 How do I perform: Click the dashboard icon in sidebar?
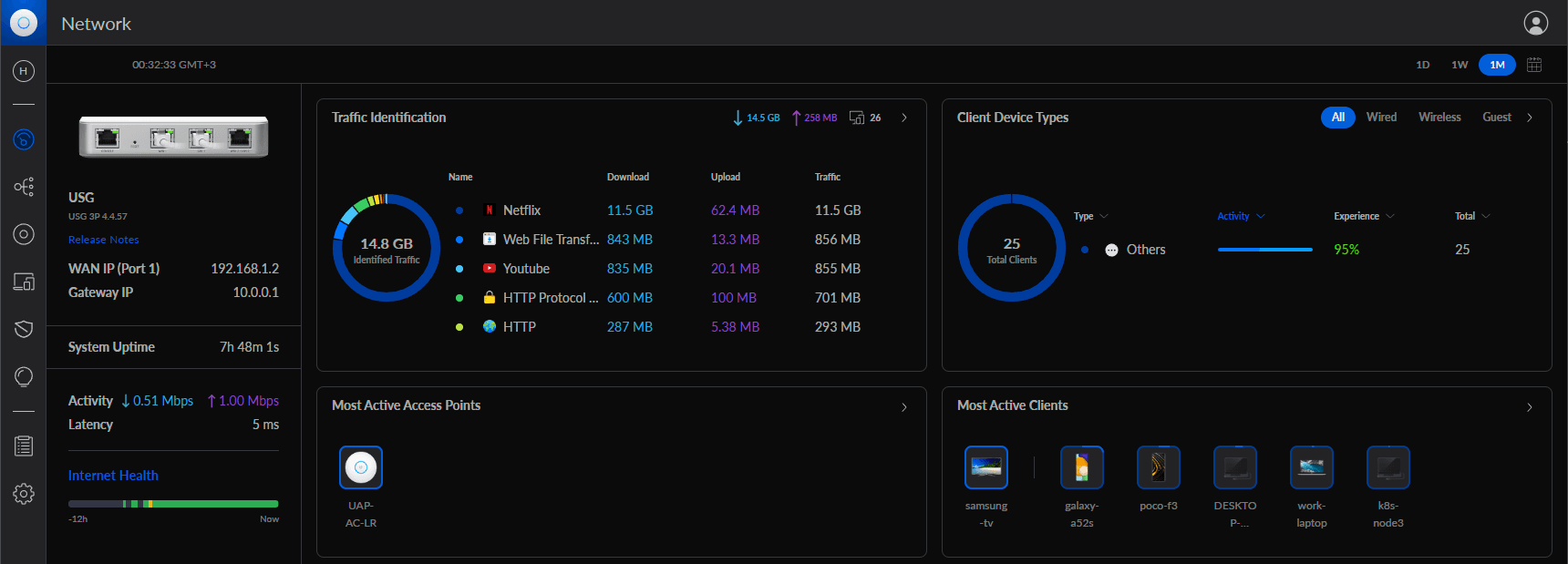[24, 139]
